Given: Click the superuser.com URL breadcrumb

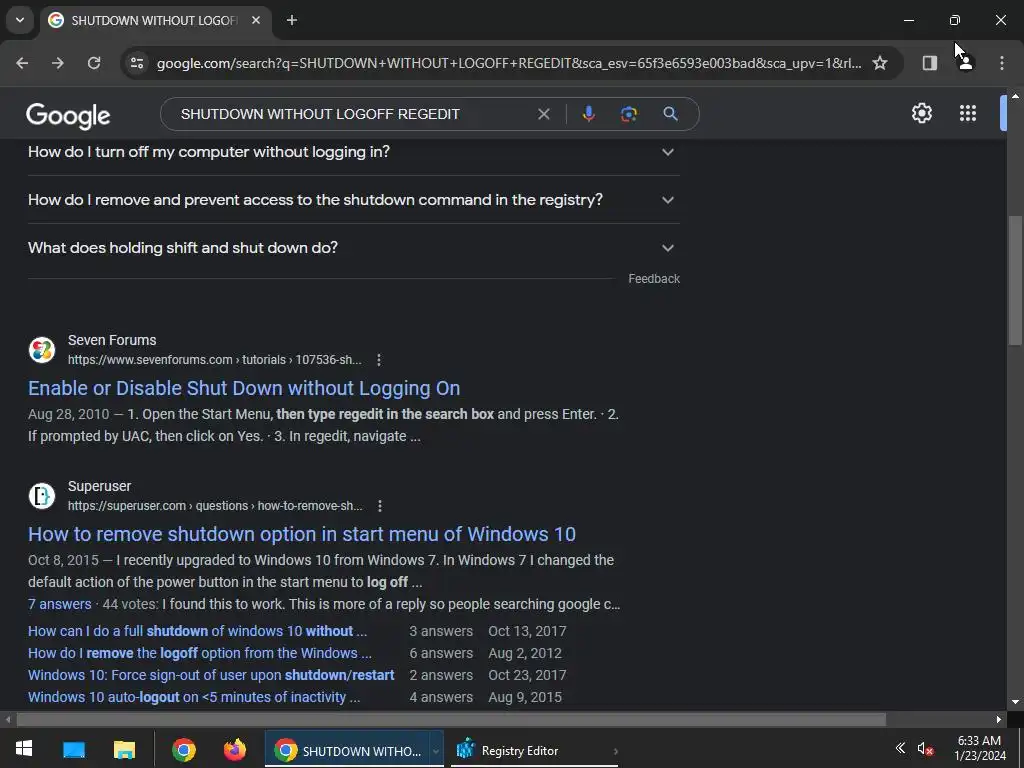Looking at the screenshot, I should pyautogui.click(x=215, y=506).
